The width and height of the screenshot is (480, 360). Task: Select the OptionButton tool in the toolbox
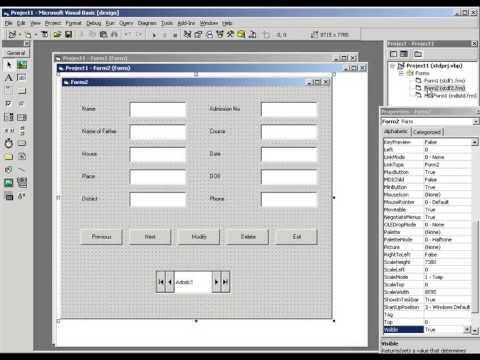pos(22,104)
